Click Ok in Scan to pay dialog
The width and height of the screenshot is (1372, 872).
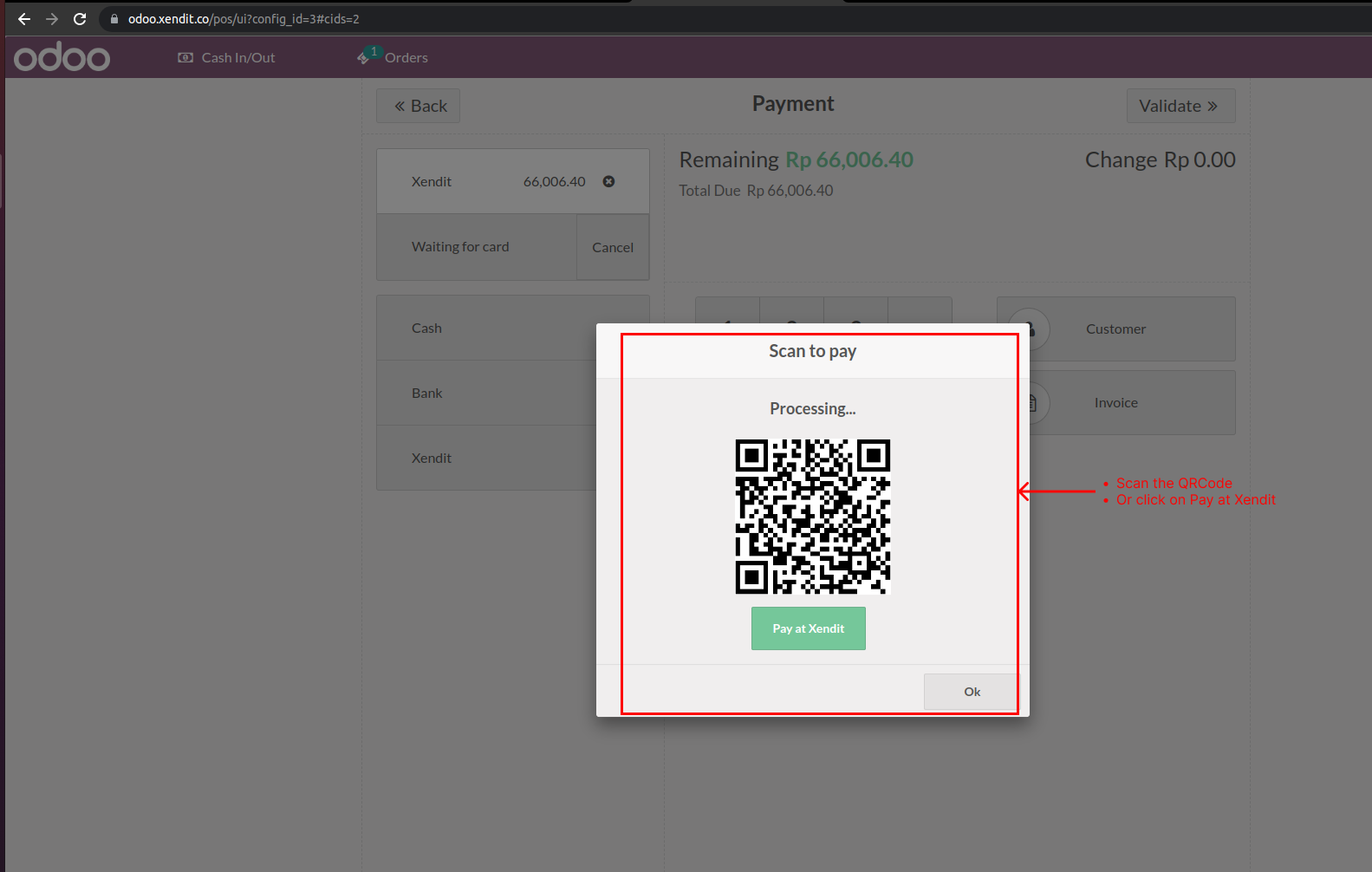click(972, 692)
